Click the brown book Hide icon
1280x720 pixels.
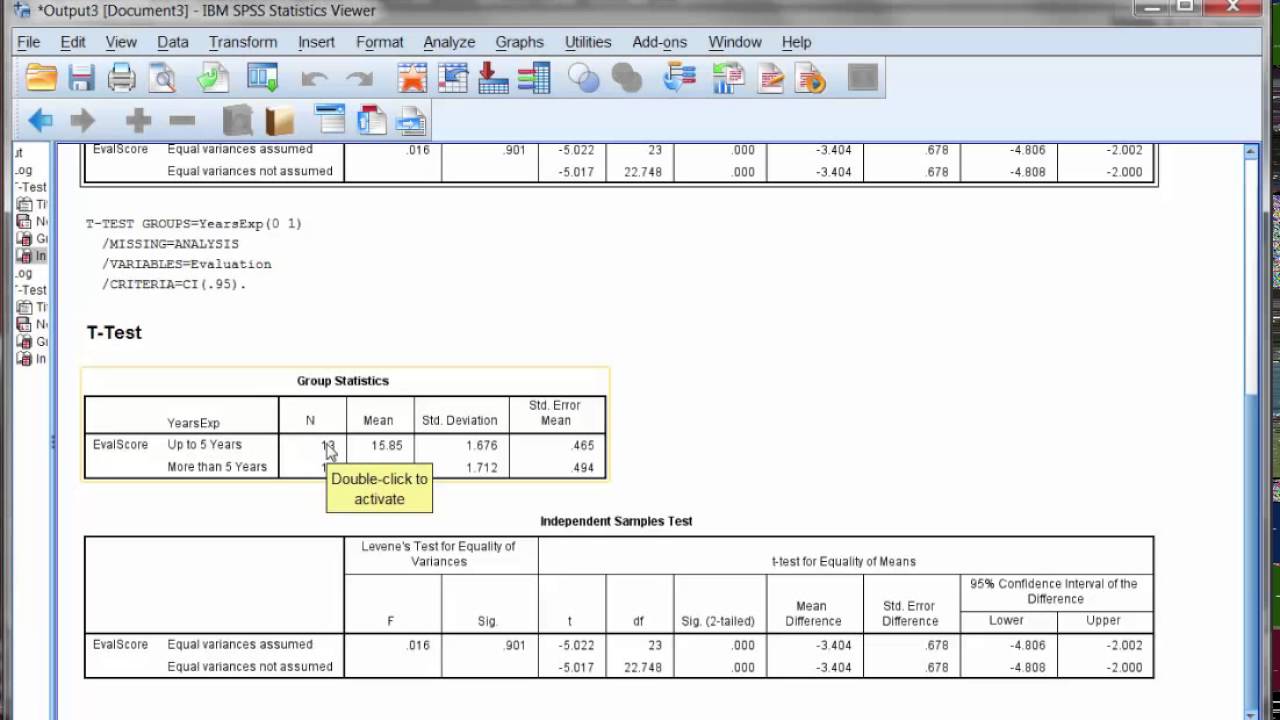coord(279,121)
